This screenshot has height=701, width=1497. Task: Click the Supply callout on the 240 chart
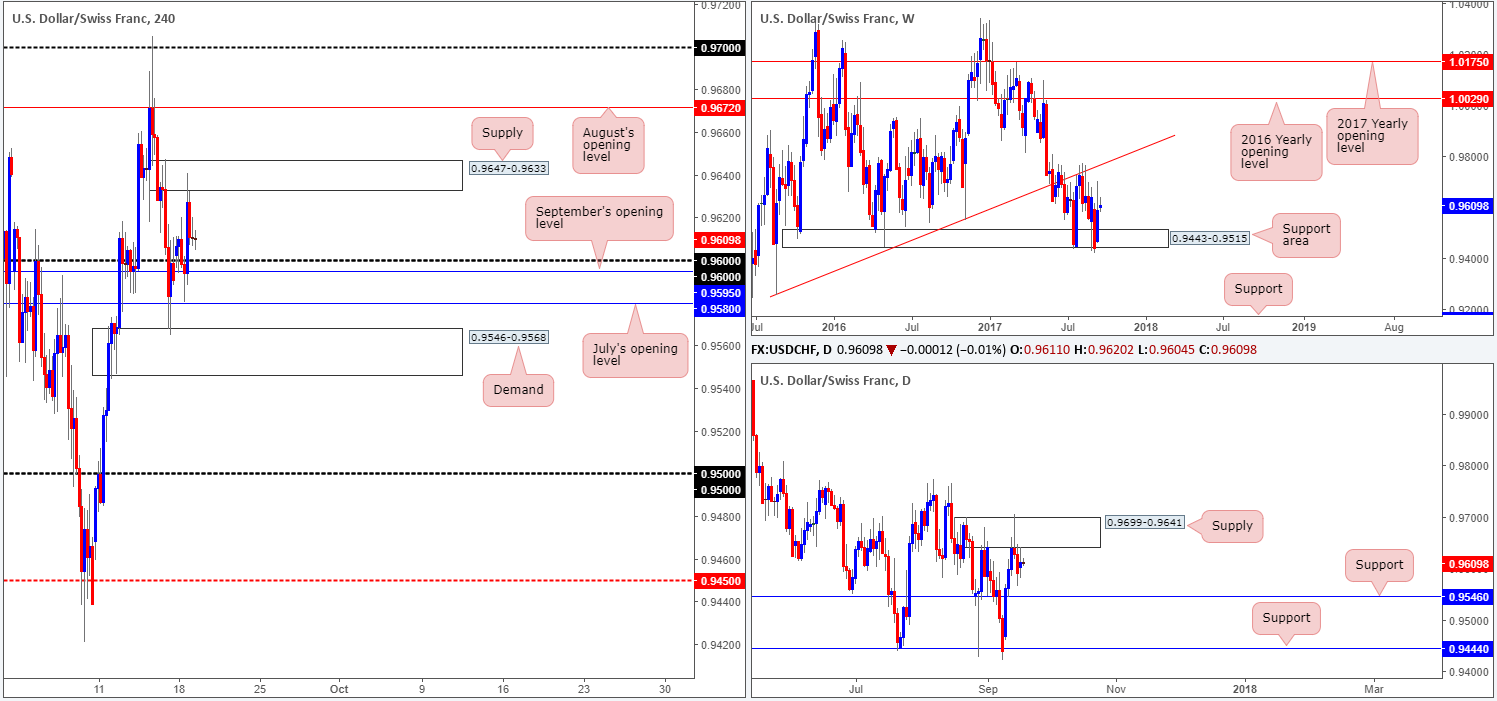[x=501, y=132]
